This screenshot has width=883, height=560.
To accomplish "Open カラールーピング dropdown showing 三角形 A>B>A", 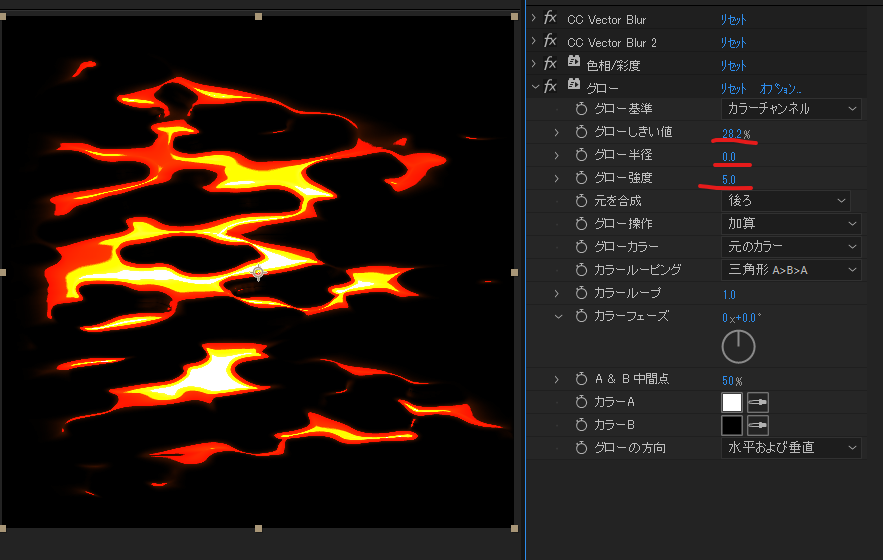I will (791, 270).
